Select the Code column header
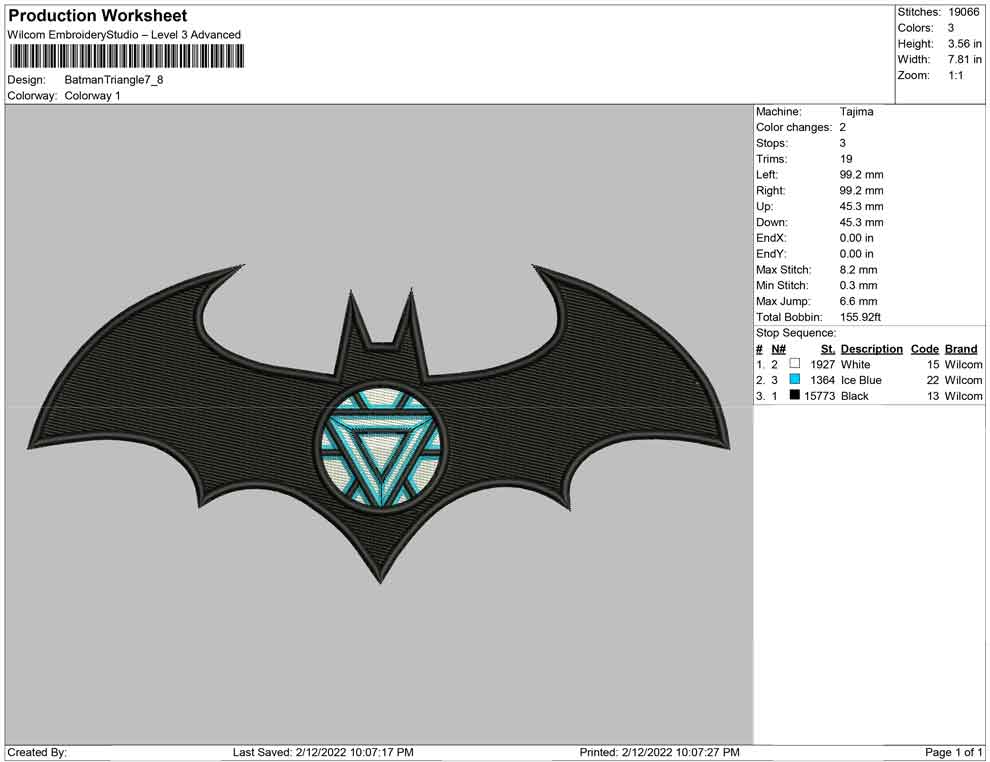This screenshot has width=990, height=762. [925, 349]
